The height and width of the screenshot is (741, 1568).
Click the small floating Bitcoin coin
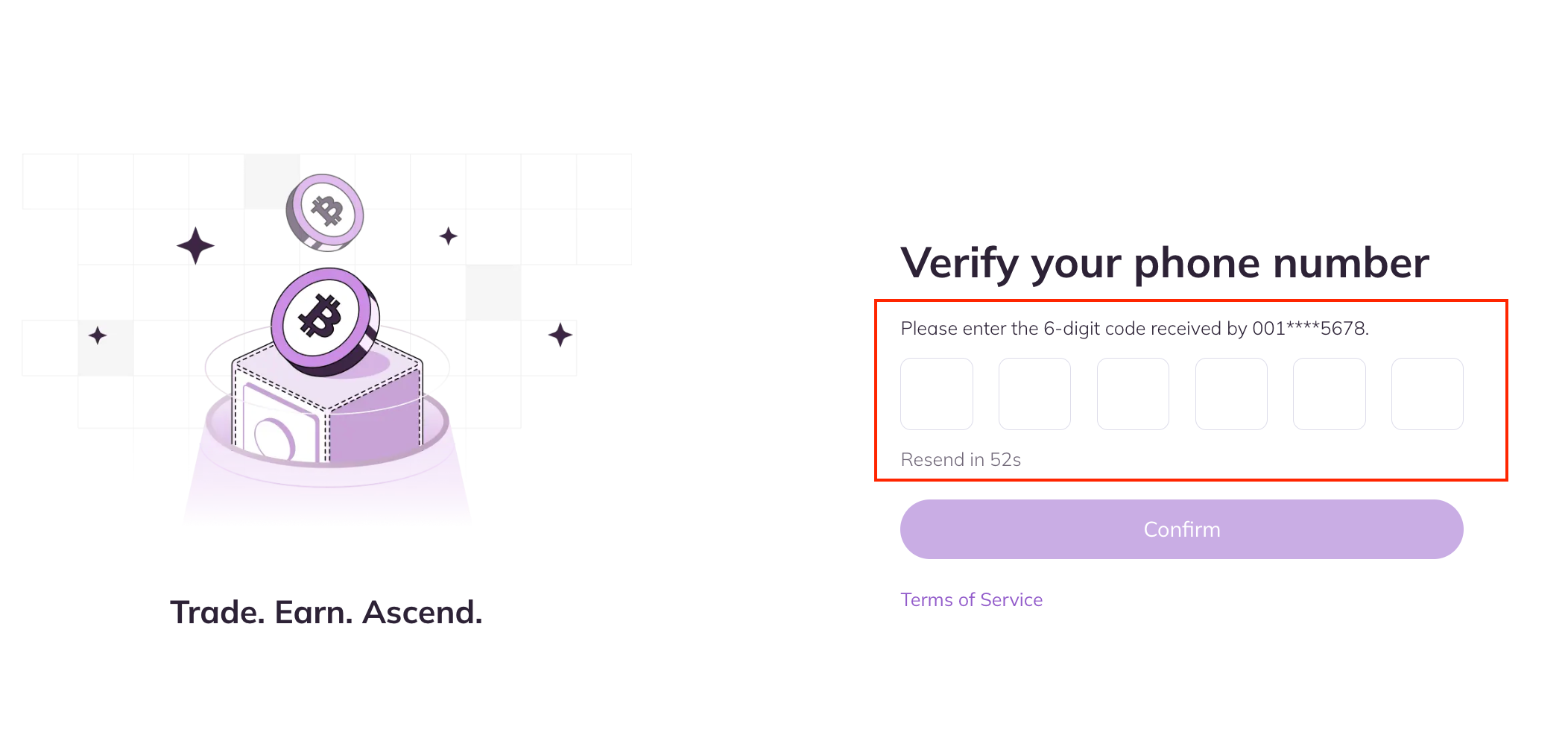pyautogui.click(x=326, y=212)
